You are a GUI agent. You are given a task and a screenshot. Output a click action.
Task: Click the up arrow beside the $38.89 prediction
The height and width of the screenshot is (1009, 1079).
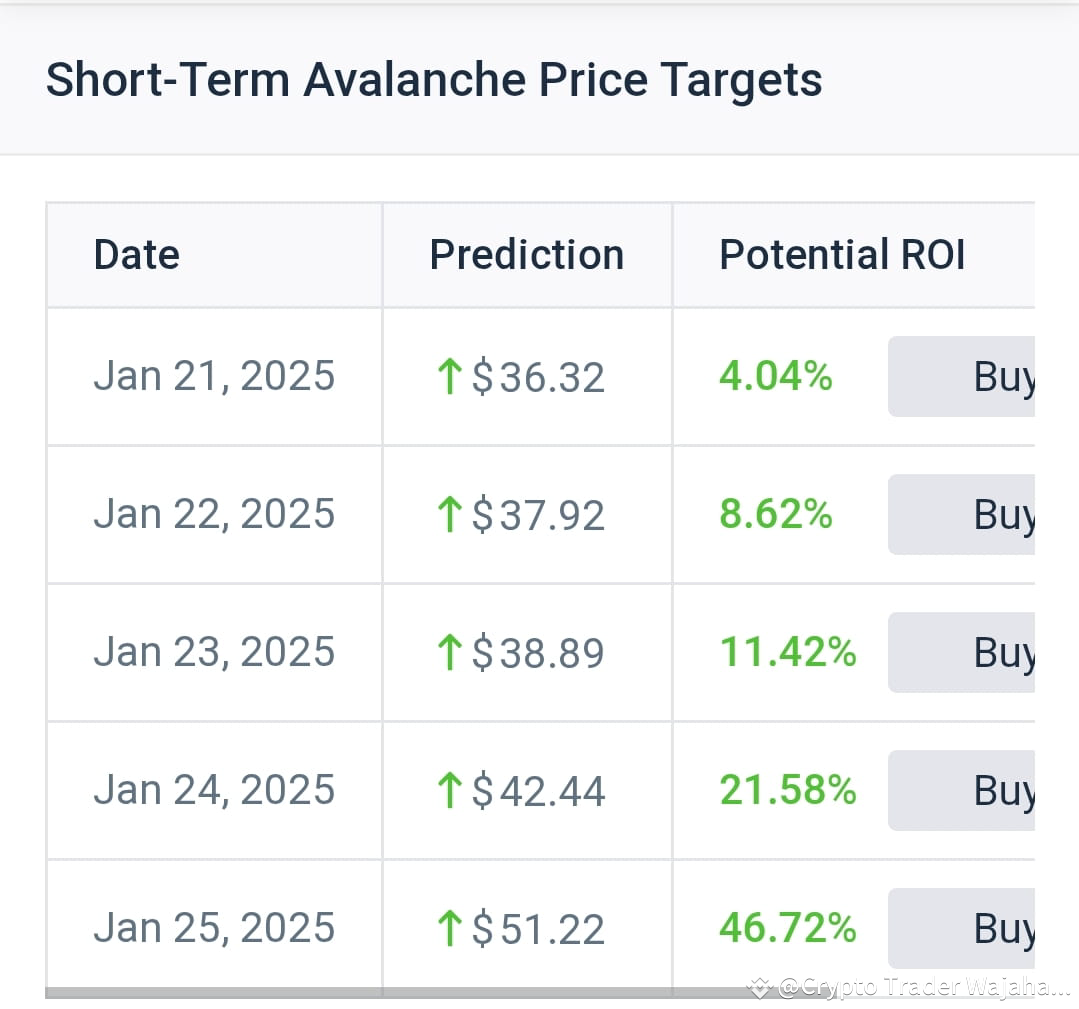(449, 653)
